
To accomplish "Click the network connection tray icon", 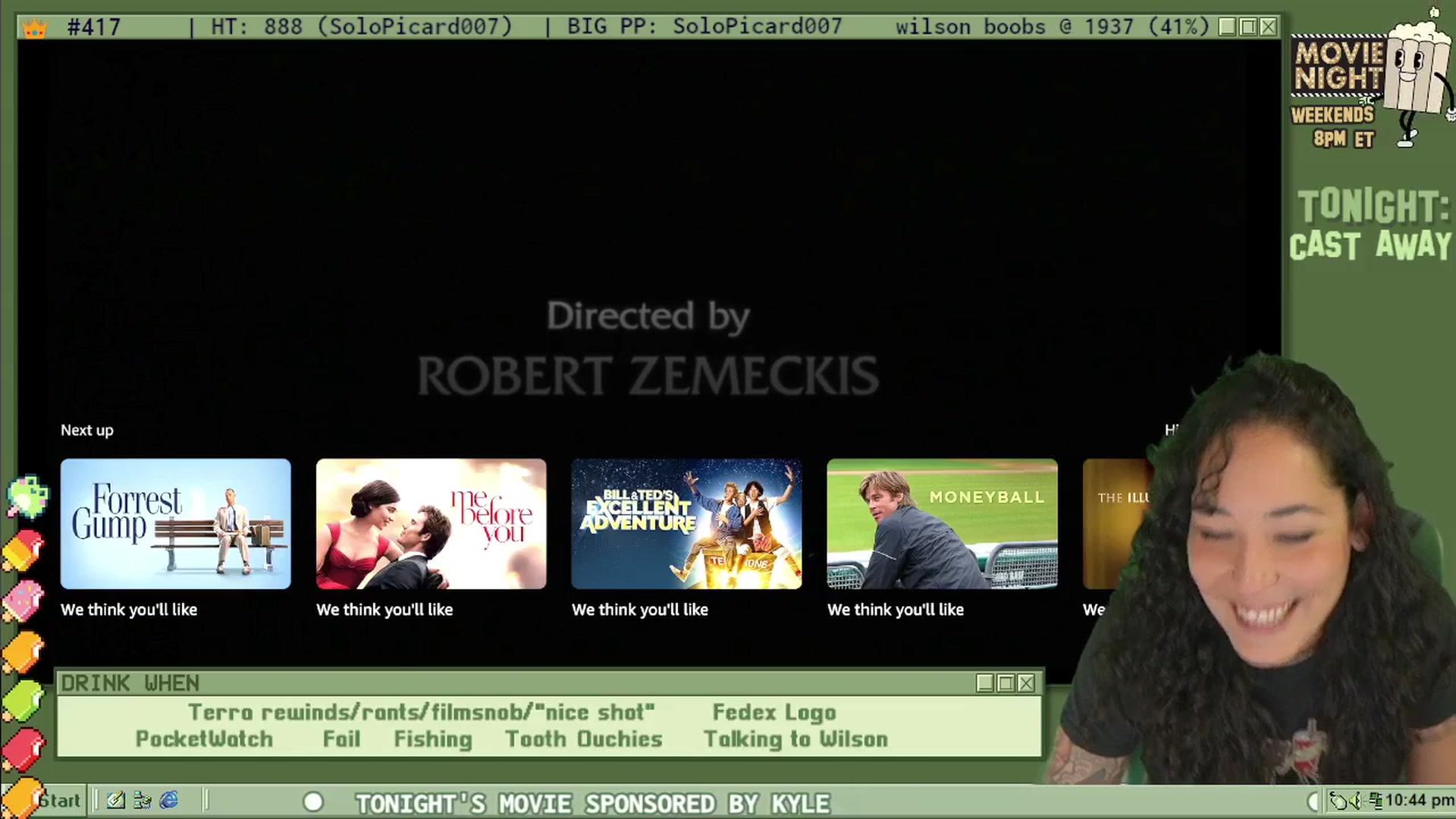I will click(x=1374, y=800).
